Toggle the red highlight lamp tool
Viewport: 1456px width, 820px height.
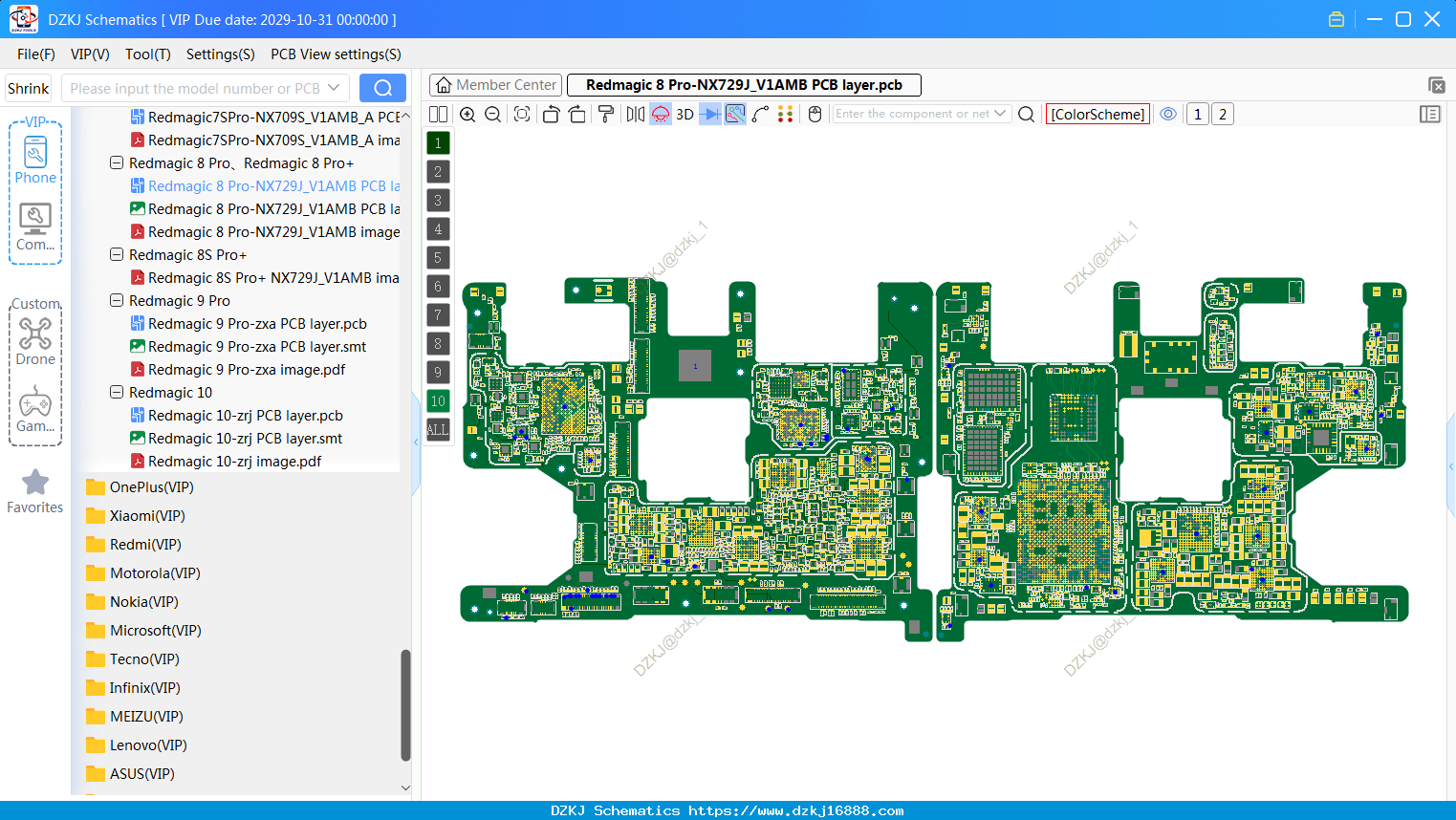(661, 114)
